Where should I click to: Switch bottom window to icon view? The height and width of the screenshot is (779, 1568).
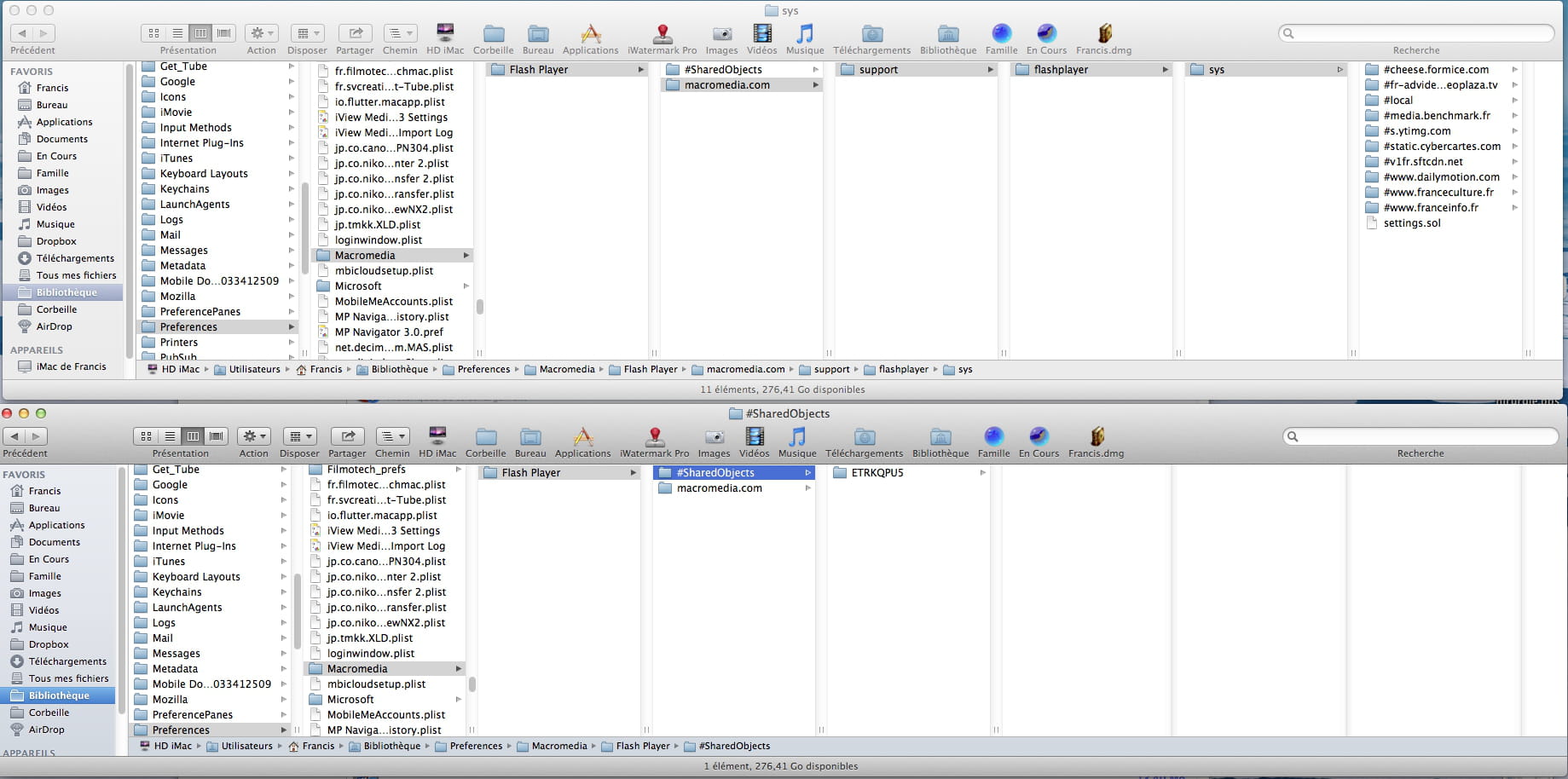[x=146, y=436]
